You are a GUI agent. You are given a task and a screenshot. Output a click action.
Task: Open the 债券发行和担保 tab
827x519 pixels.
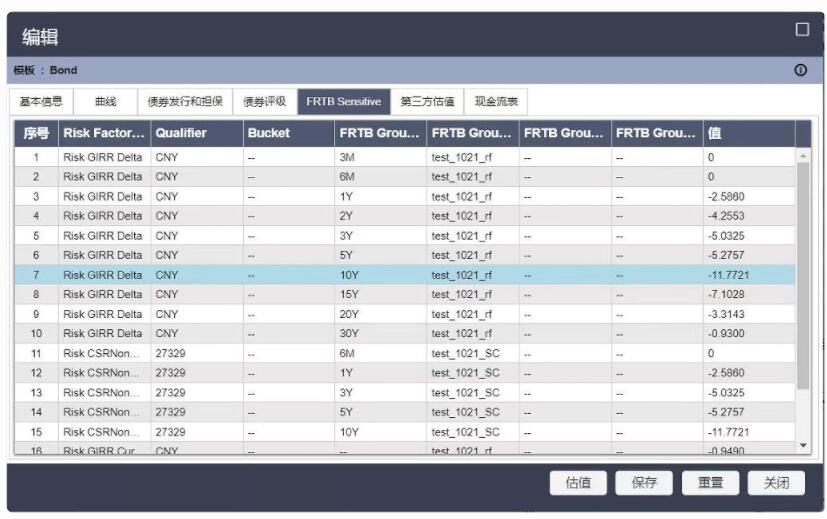(184, 101)
